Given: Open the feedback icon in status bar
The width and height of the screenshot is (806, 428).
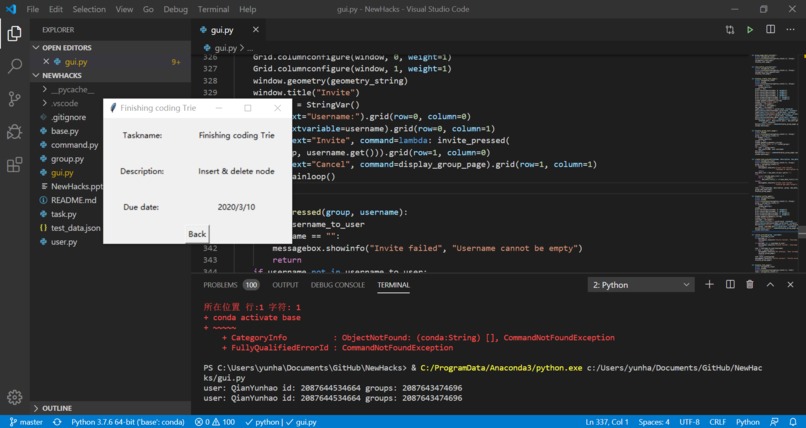Looking at the screenshot, I should point(774,422).
